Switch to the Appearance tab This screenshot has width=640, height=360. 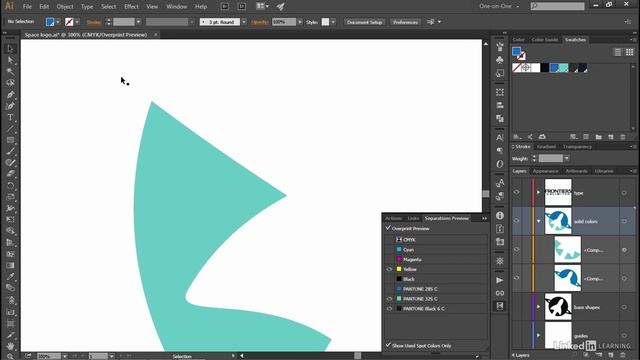545,171
